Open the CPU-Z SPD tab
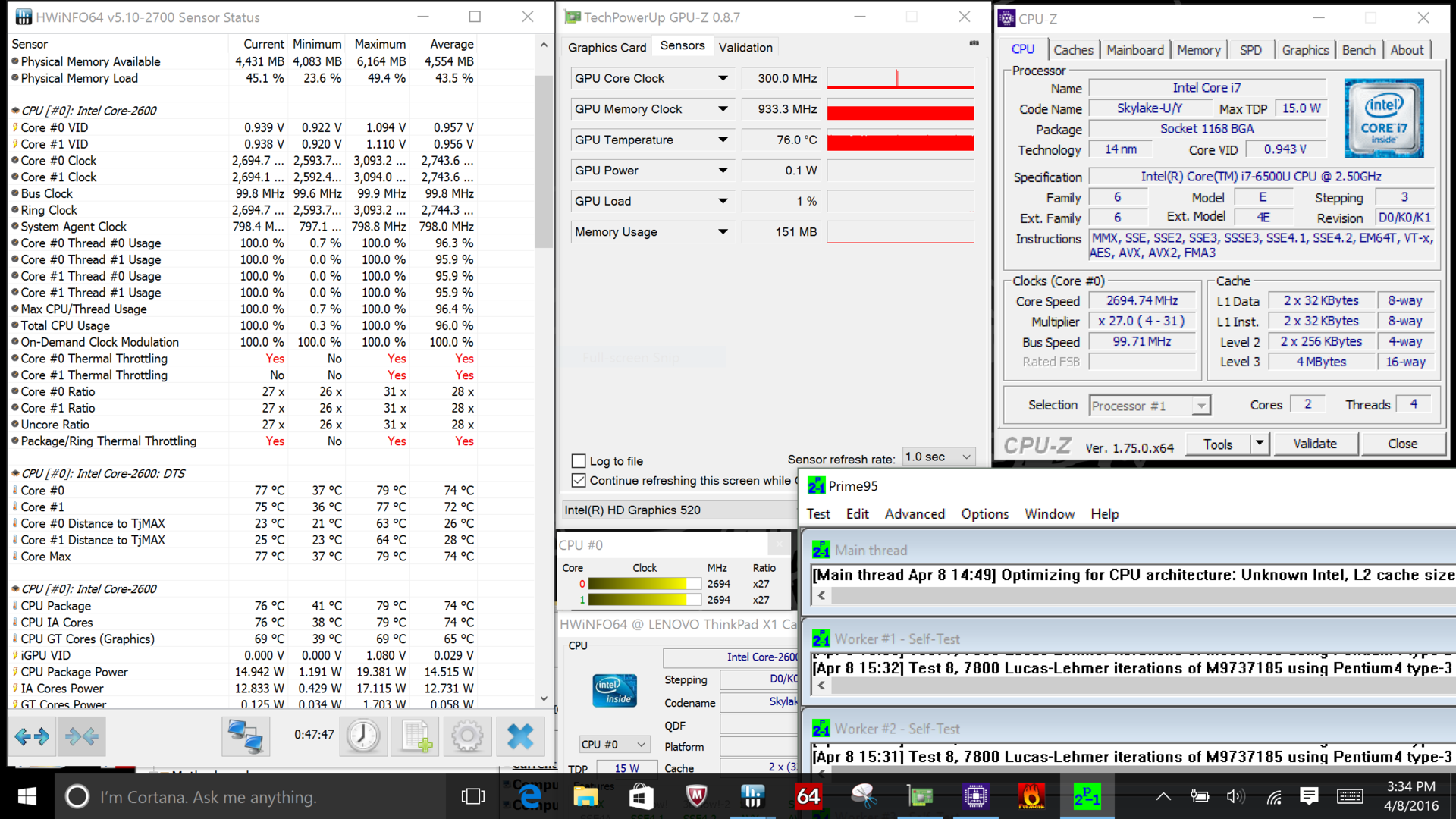1456x819 pixels. pos(1250,50)
